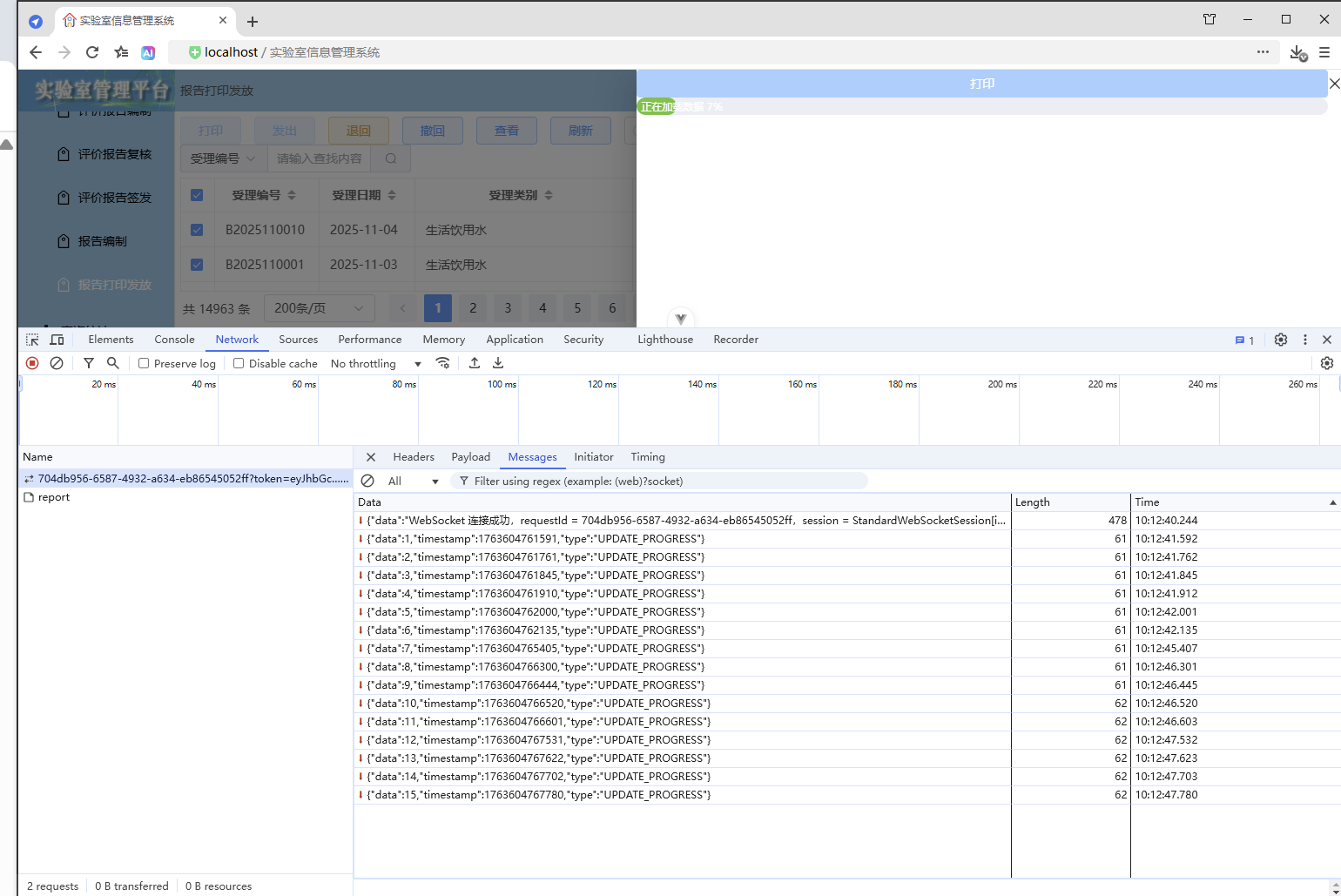Click the regex filter input for messages
Image resolution: width=1341 pixels, height=896 pixels.
(x=659, y=481)
